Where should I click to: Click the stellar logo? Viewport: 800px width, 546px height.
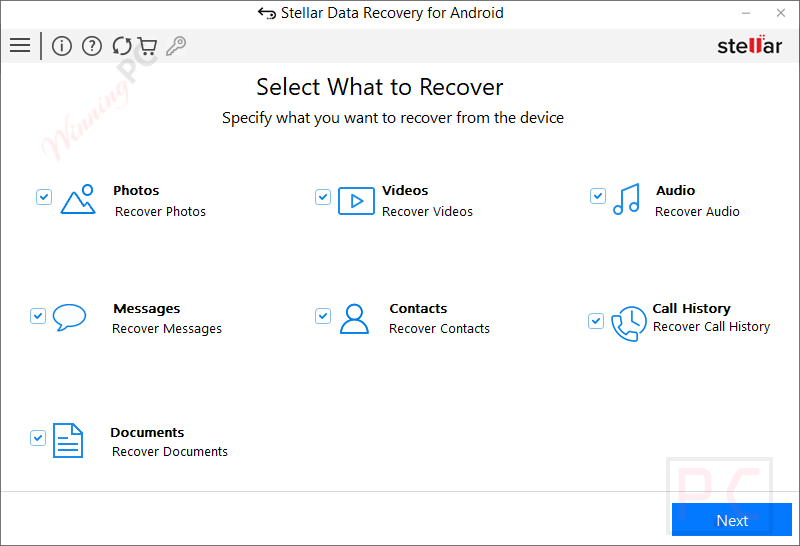(749, 45)
